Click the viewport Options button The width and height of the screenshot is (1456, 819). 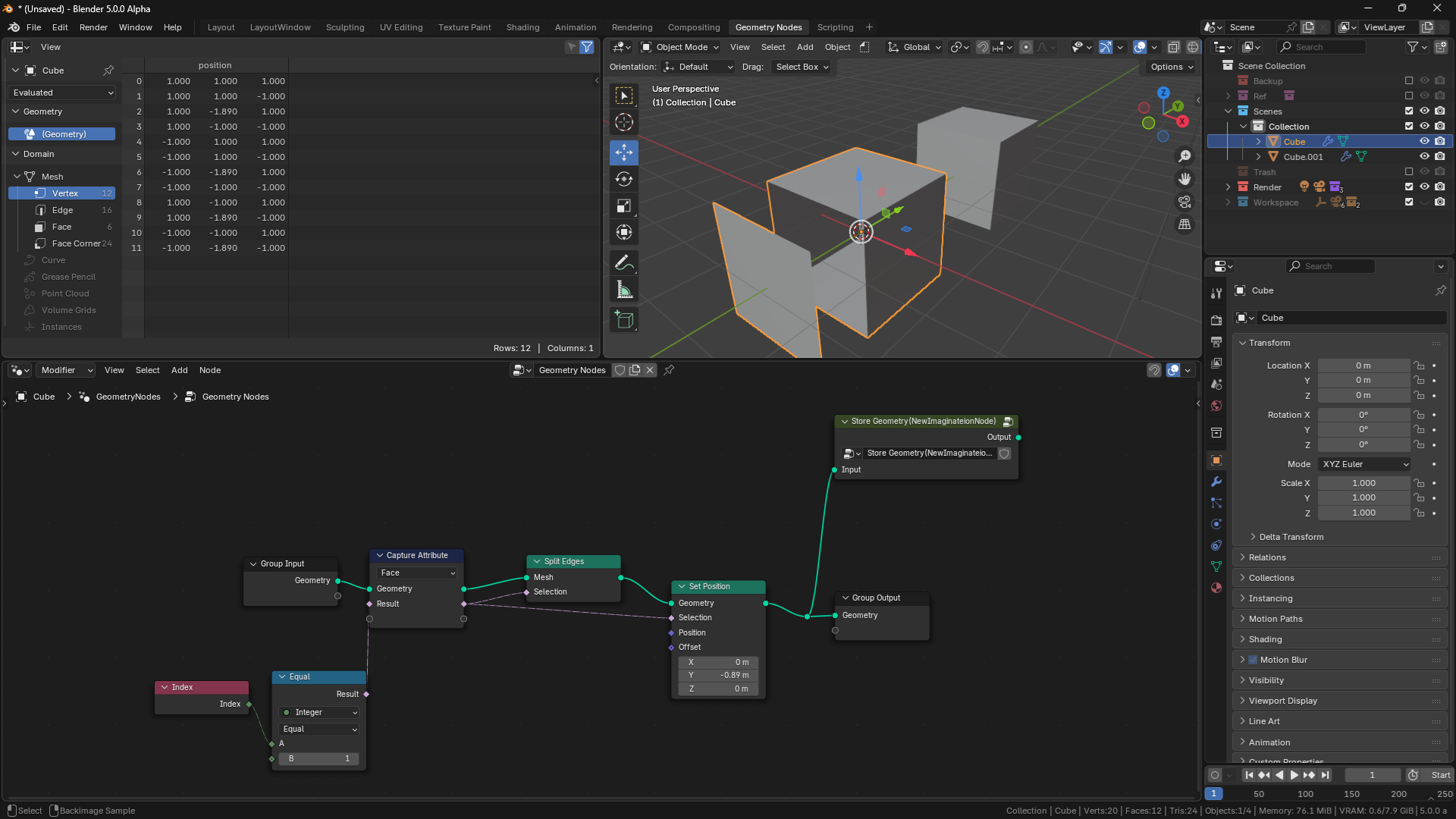coord(1172,67)
